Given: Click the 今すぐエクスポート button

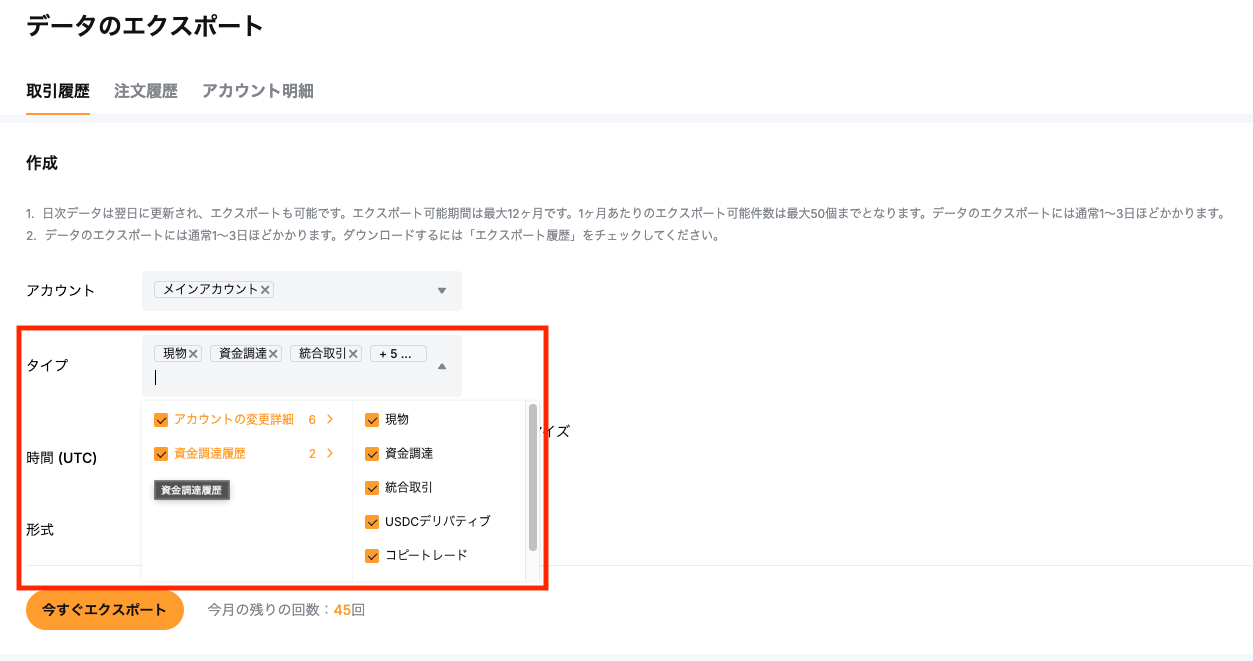Looking at the screenshot, I should pos(105,610).
